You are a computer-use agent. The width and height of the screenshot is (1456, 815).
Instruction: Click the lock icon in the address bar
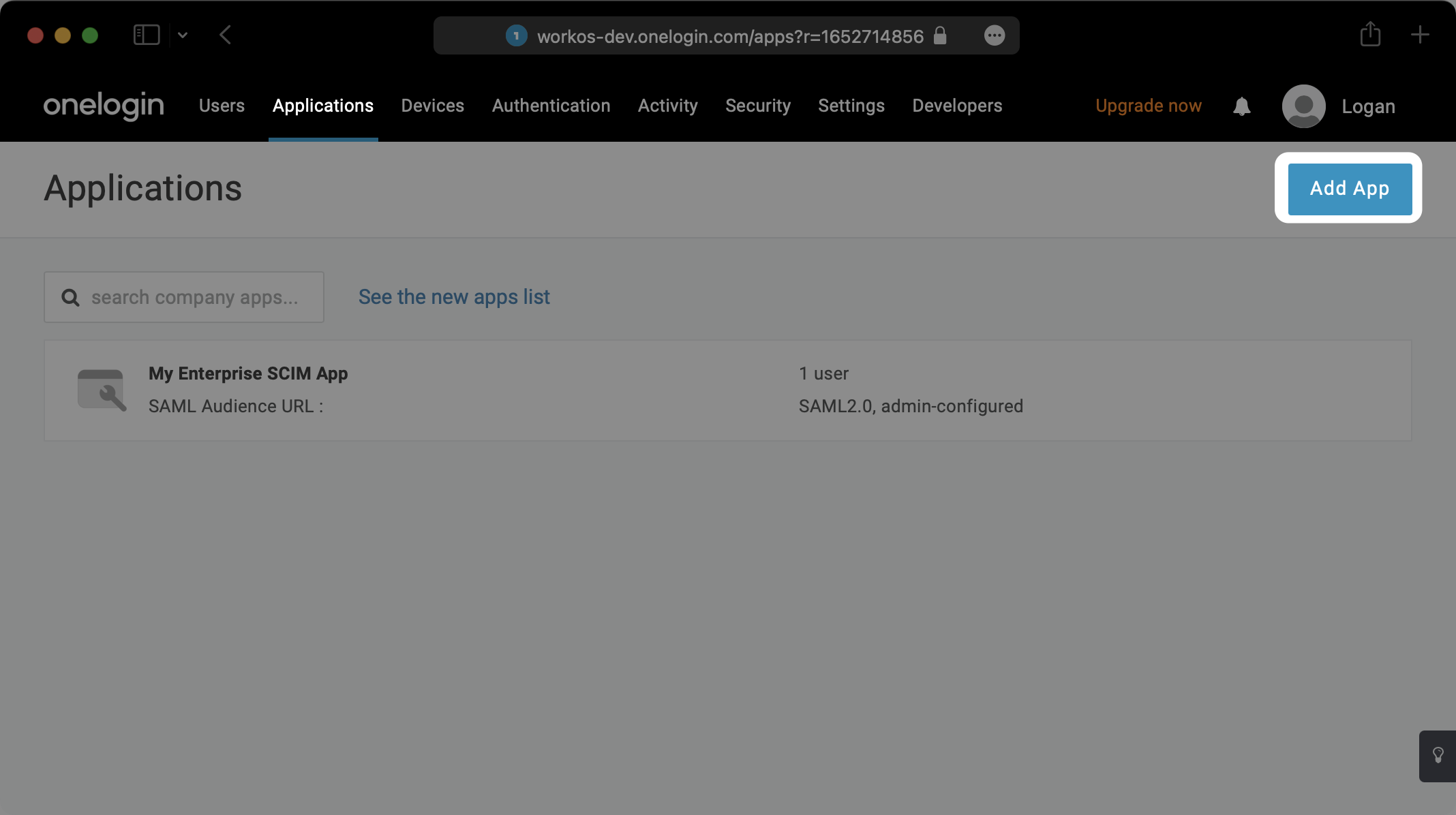(x=941, y=36)
